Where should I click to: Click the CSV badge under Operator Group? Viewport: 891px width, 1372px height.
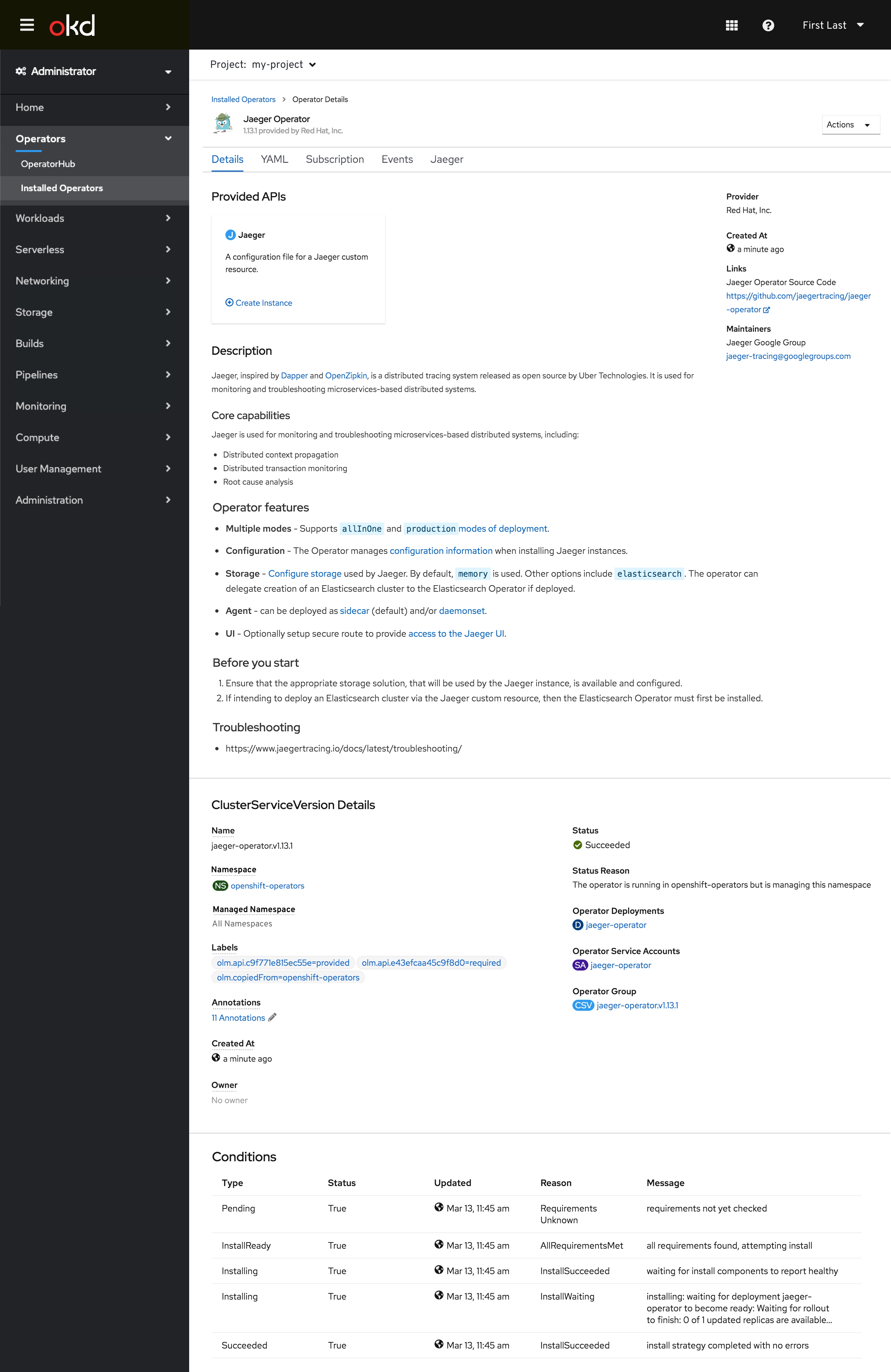pyautogui.click(x=583, y=1005)
